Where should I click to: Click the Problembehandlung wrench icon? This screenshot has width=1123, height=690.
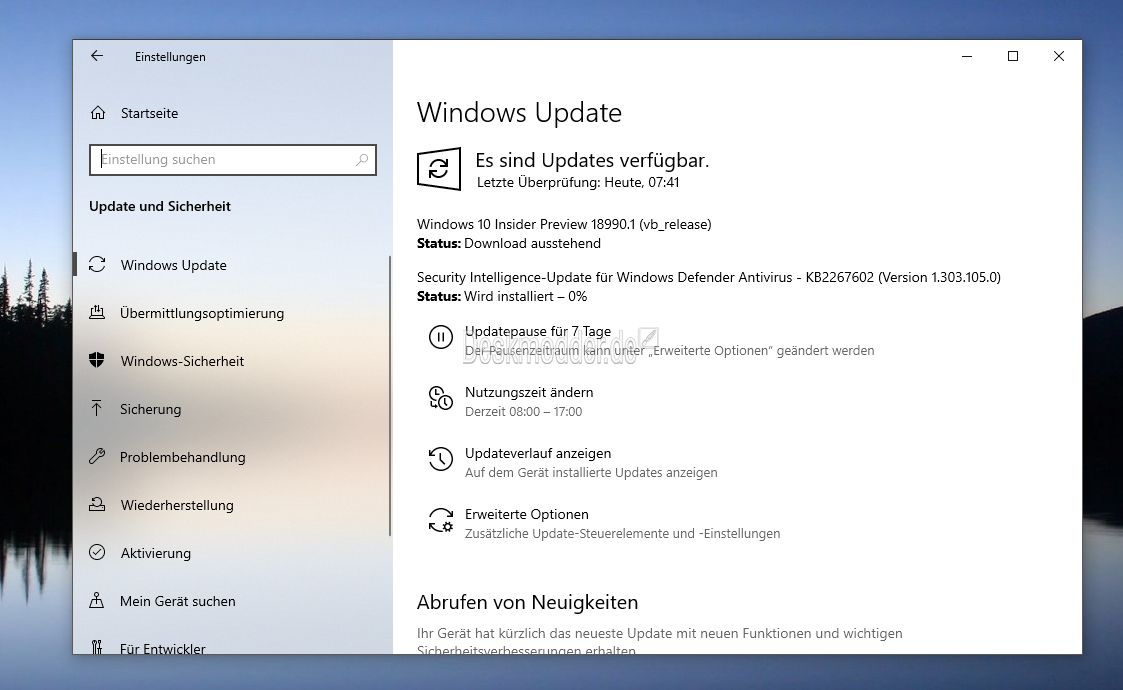pyautogui.click(x=97, y=456)
